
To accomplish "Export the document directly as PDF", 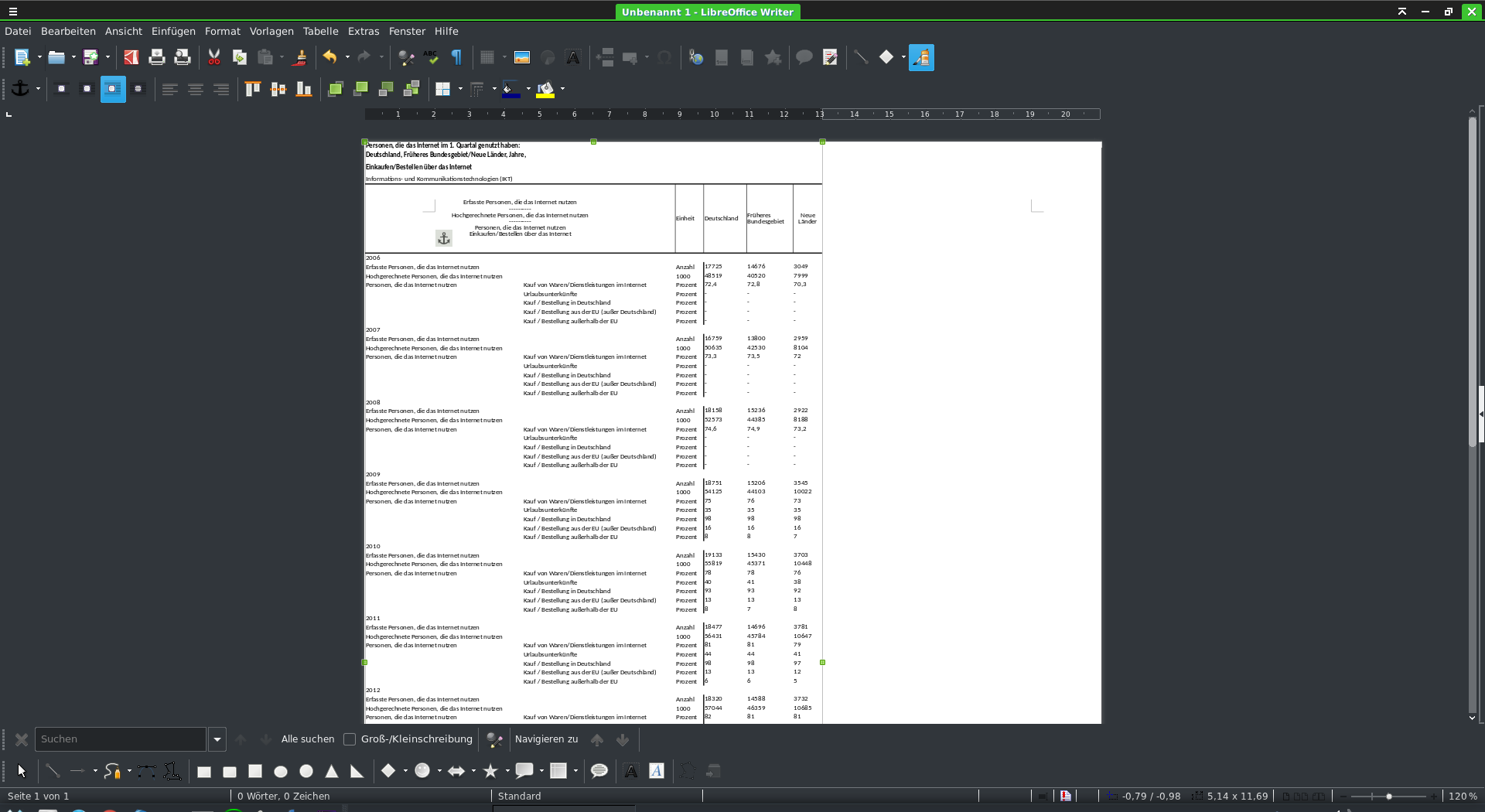I will click(x=130, y=57).
